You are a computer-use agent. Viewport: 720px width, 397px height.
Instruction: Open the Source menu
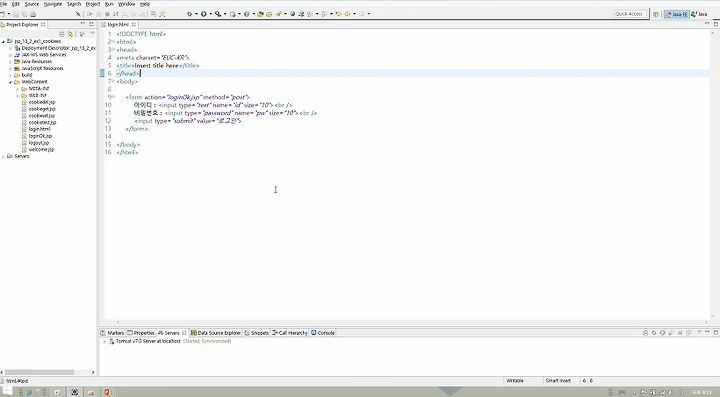pyautogui.click(x=32, y=4)
